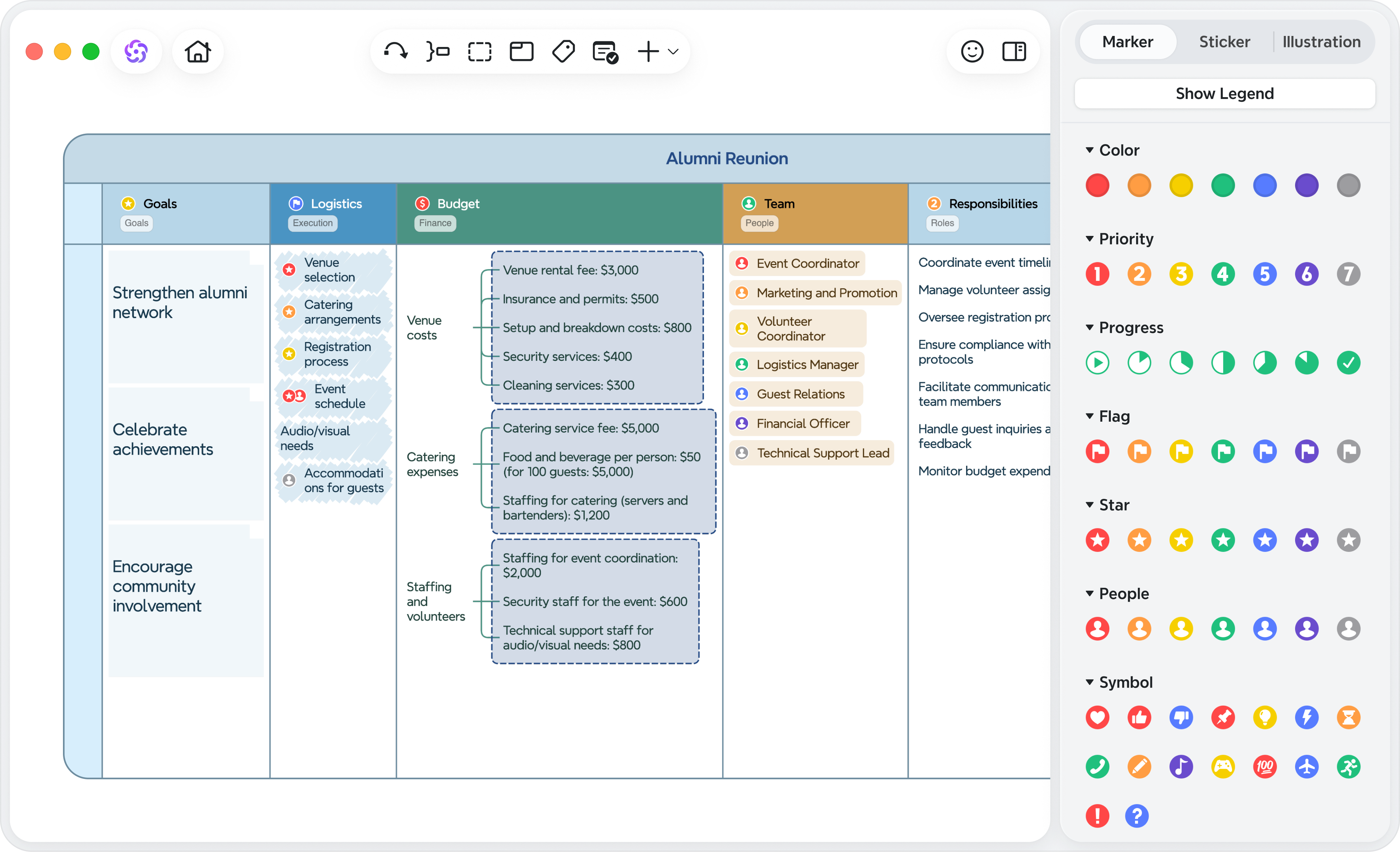Collapse the Priority section
This screenshot has width=1400, height=854.
(1090, 239)
